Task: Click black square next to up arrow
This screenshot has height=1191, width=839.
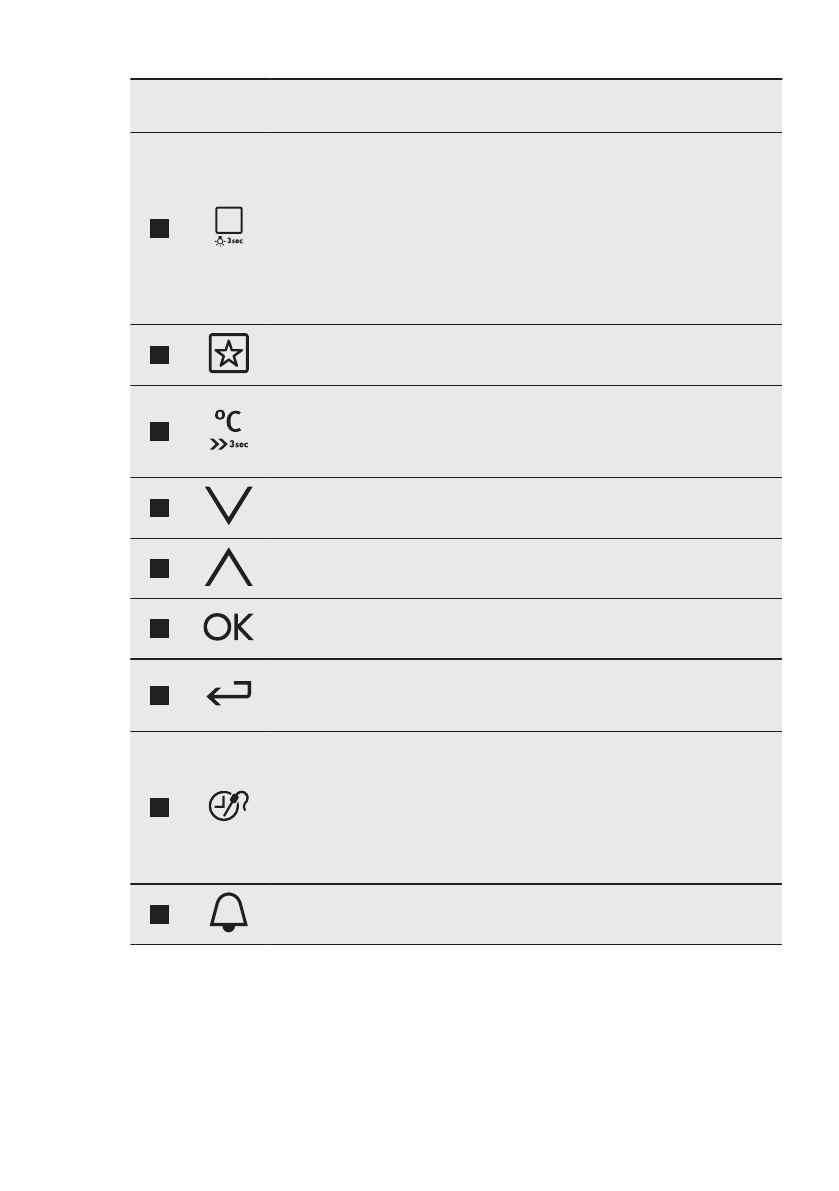Action: pos(158,568)
